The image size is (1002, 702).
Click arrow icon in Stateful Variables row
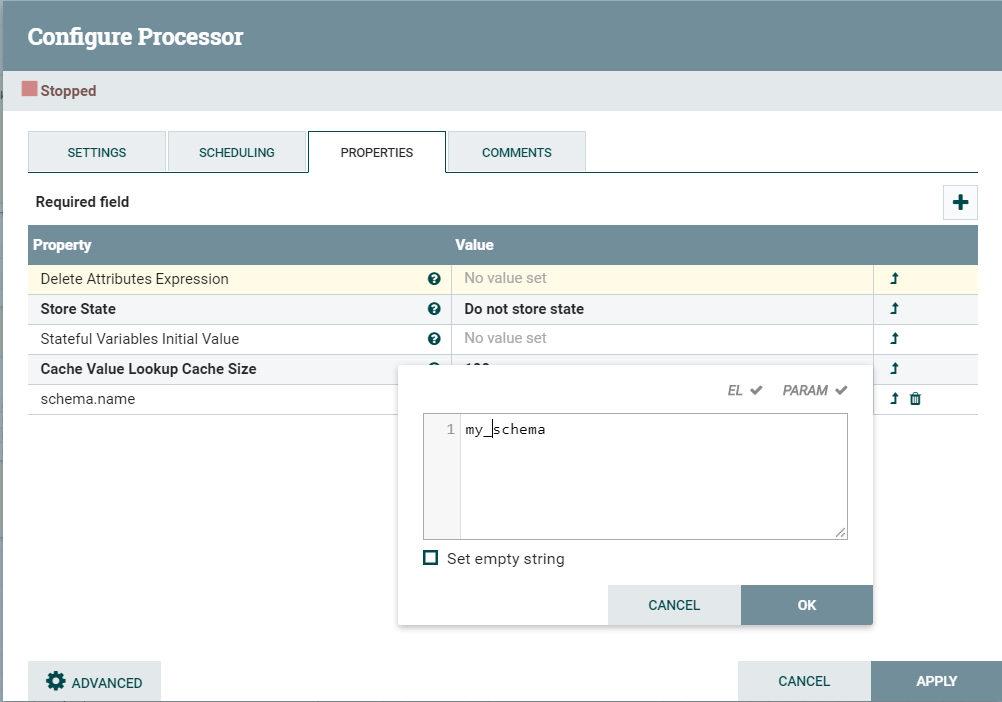click(894, 339)
